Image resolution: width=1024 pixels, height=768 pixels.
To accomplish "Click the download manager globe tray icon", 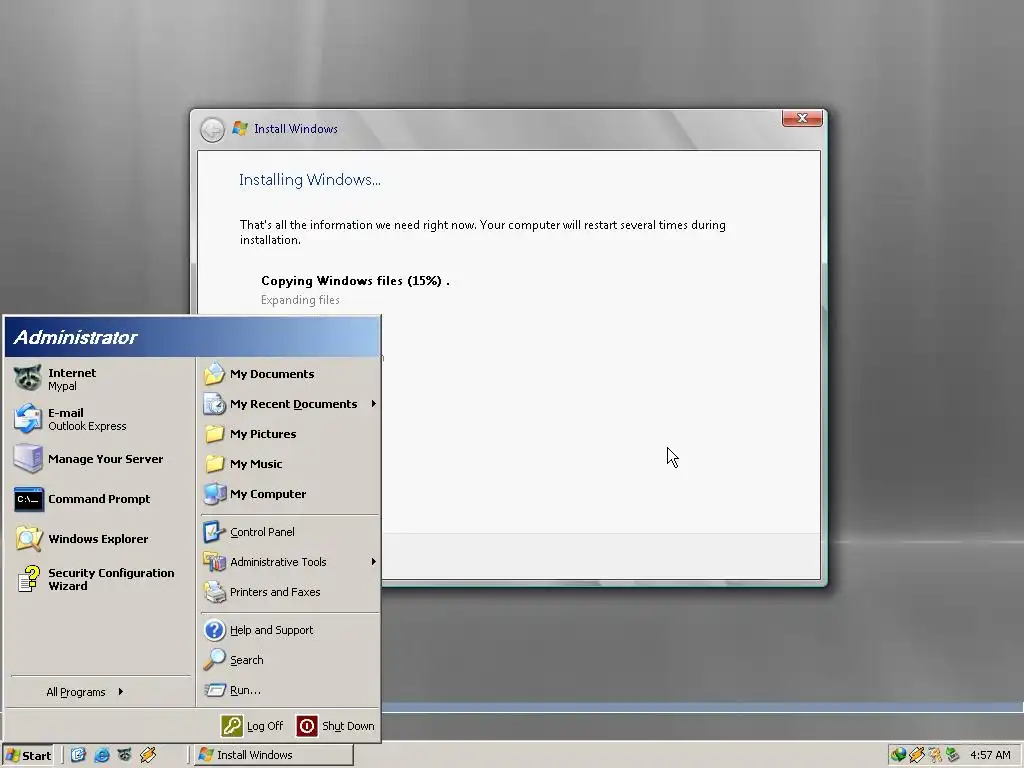I will point(899,755).
